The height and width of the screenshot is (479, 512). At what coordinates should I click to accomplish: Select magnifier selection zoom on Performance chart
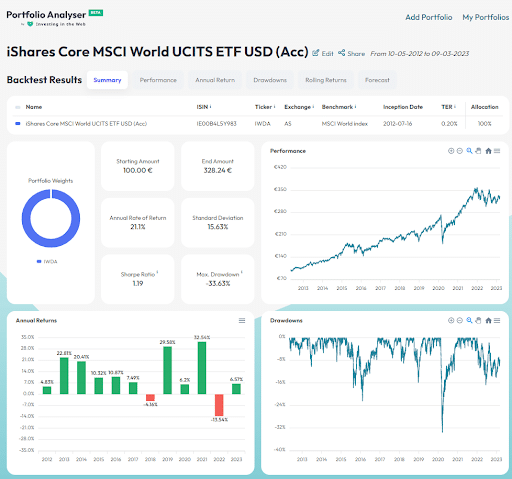coord(469,151)
